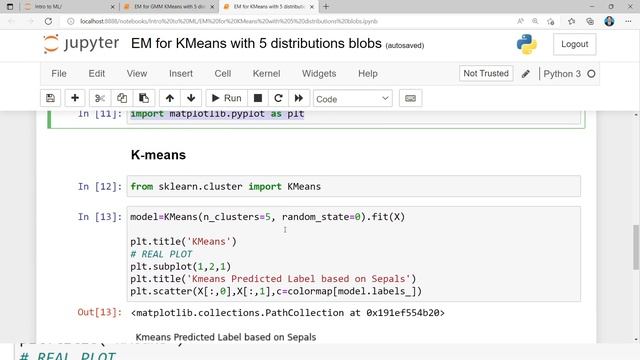This screenshot has height=360, width=640.
Task: Open the Help menu
Action: click(368, 73)
